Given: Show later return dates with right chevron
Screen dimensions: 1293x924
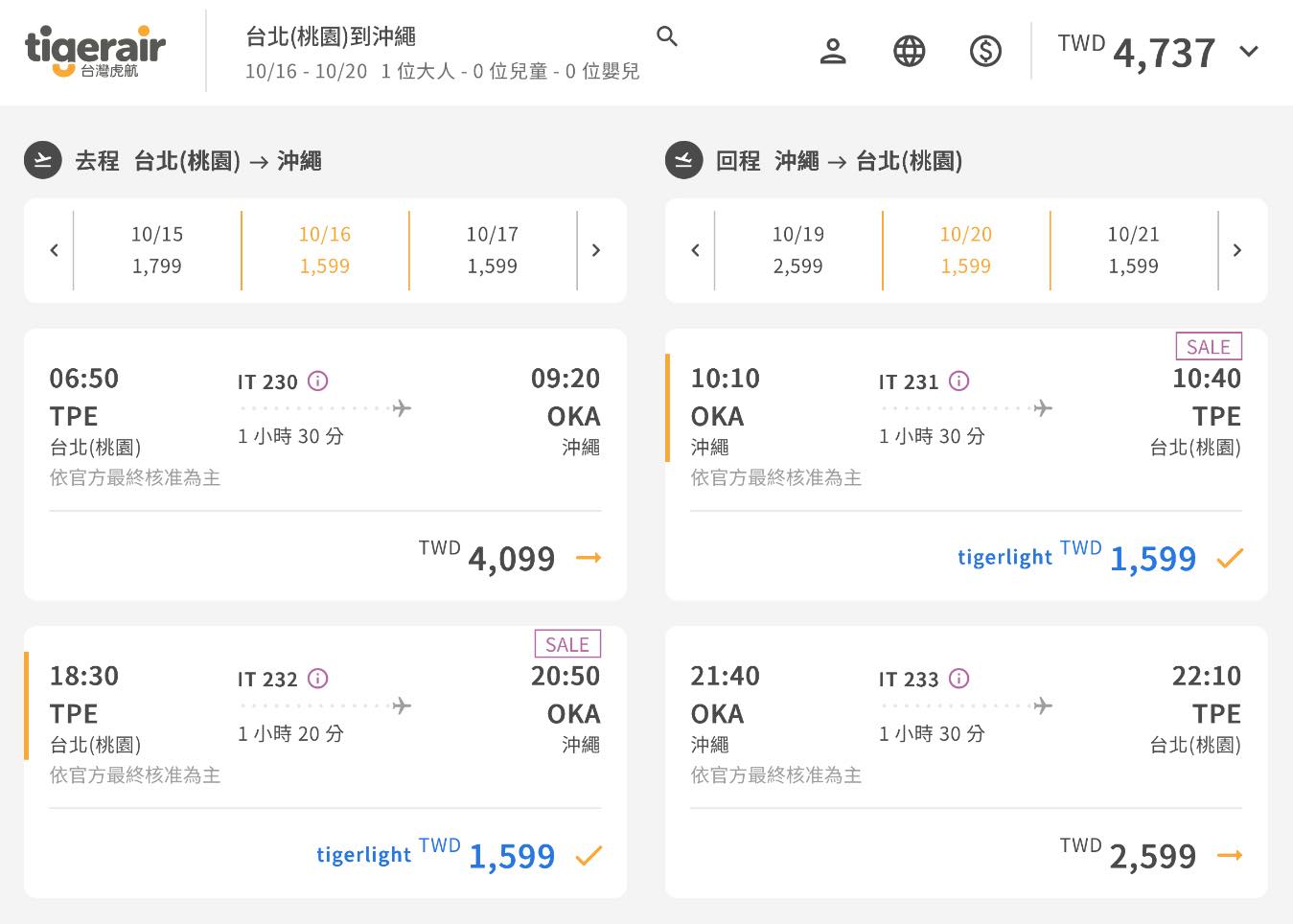Looking at the screenshot, I should (x=1236, y=250).
